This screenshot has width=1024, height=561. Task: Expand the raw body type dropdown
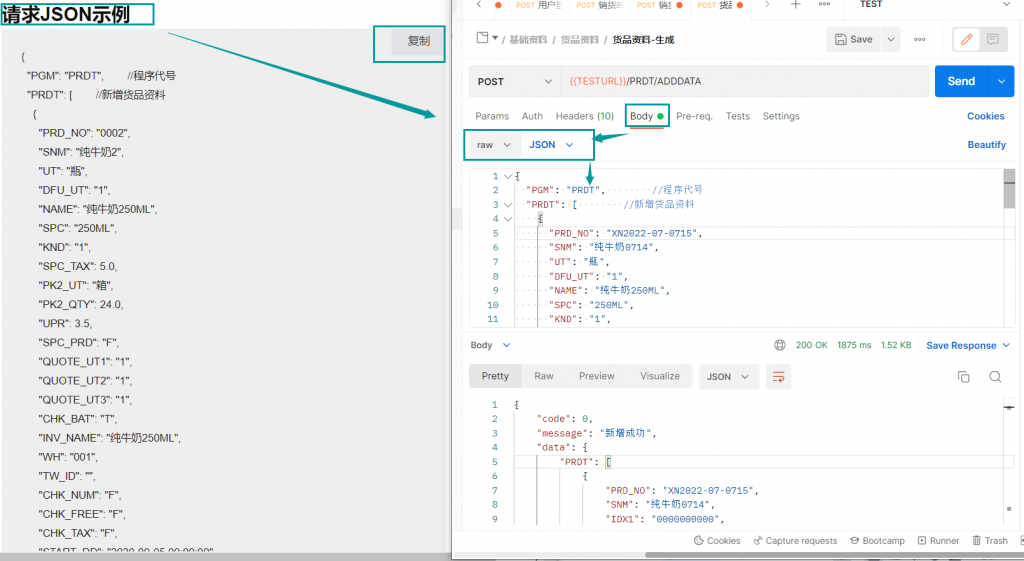pos(495,145)
